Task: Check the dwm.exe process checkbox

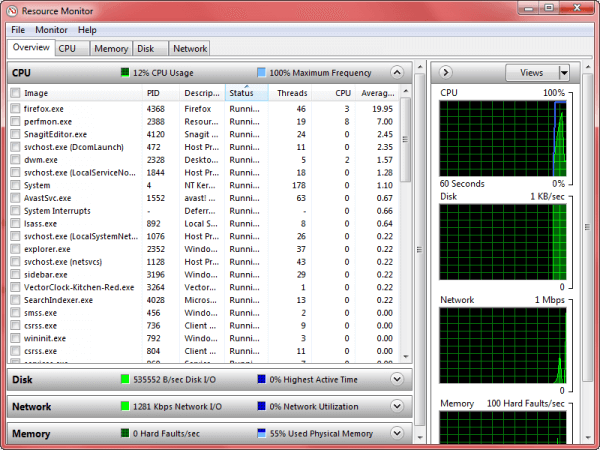Action: click(15, 160)
